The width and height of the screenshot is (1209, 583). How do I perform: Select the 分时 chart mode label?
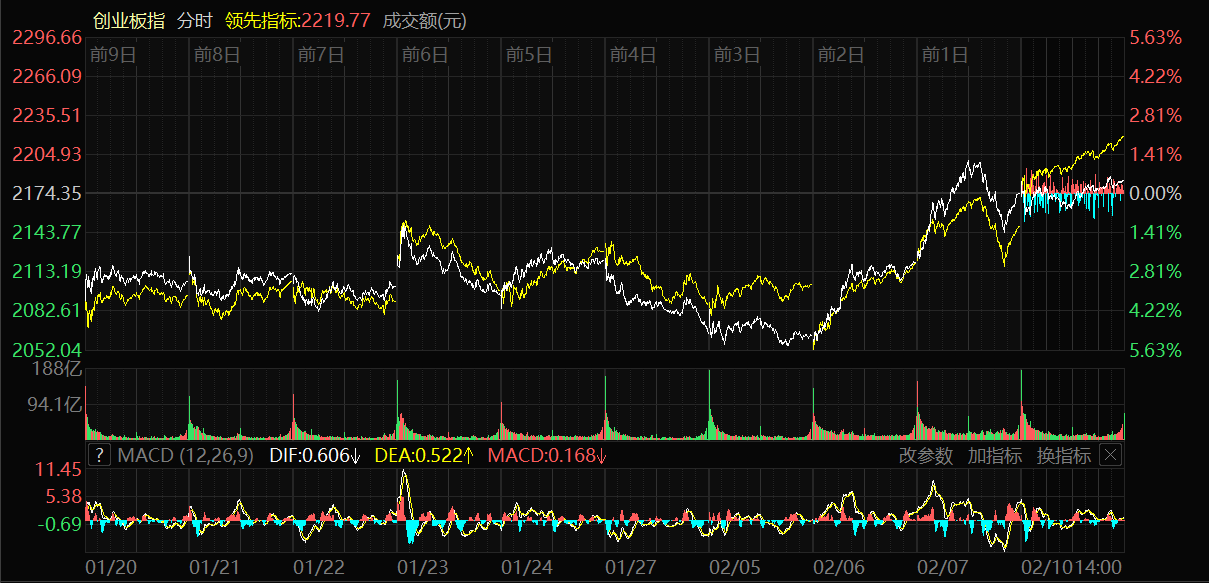(x=195, y=20)
